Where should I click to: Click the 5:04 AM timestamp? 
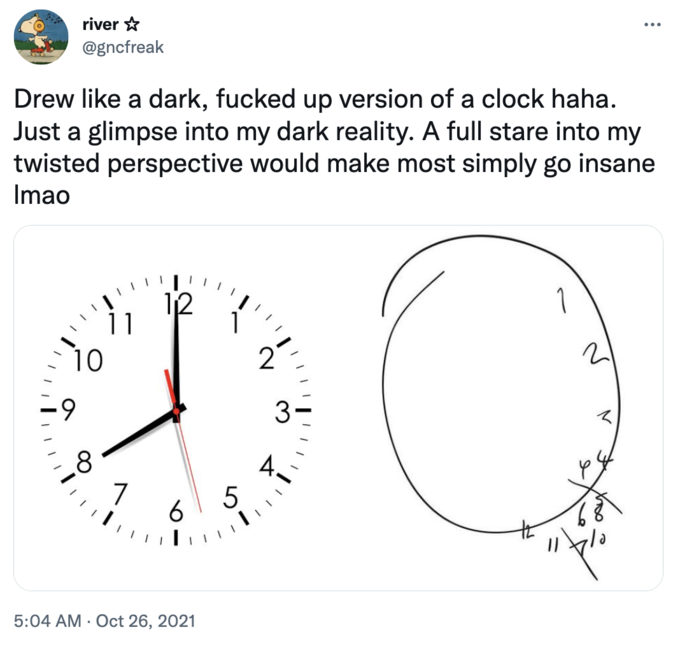tap(45, 620)
